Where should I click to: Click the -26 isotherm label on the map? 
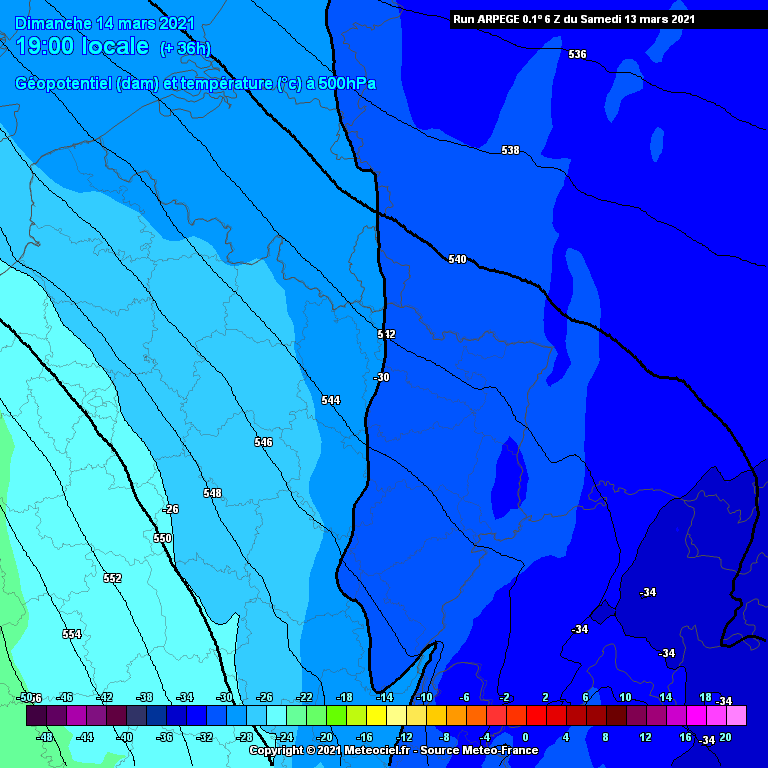tap(170, 509)
